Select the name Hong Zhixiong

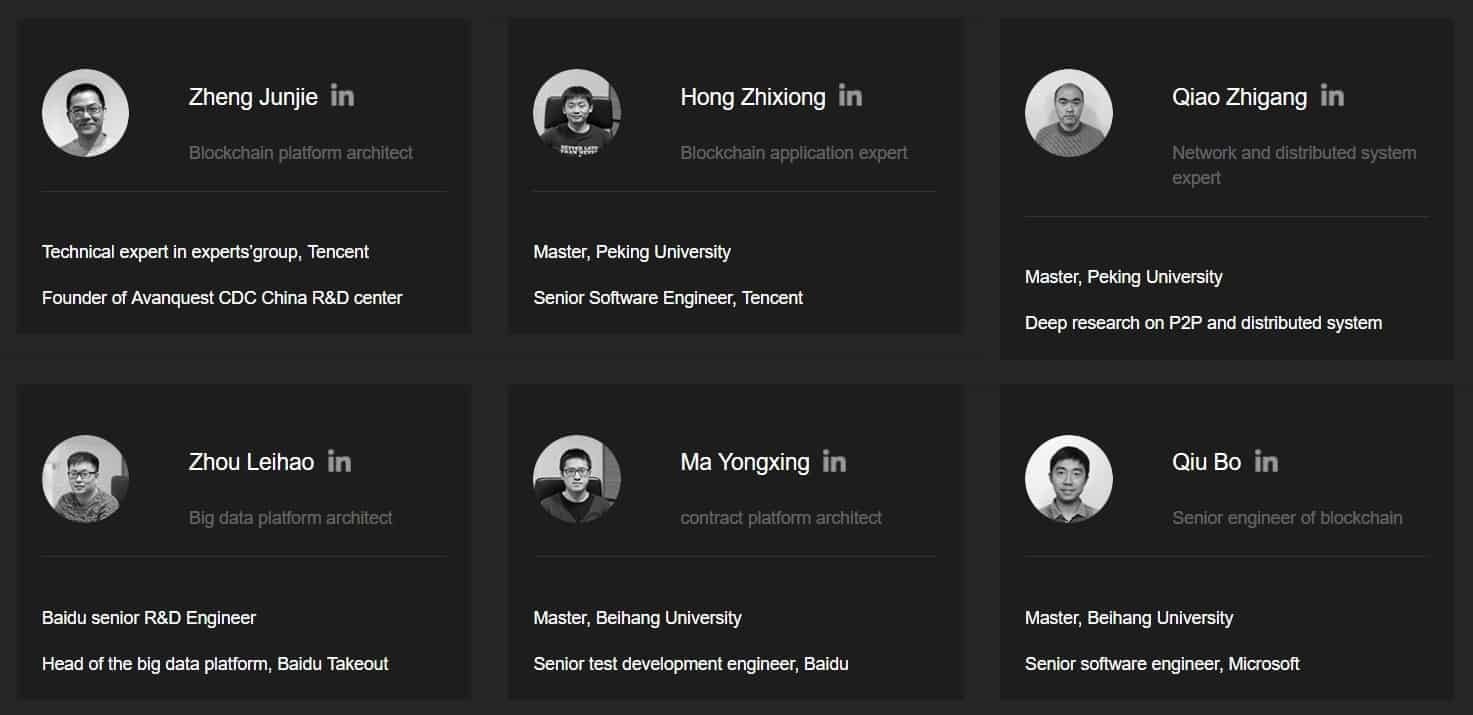[753, 97]
